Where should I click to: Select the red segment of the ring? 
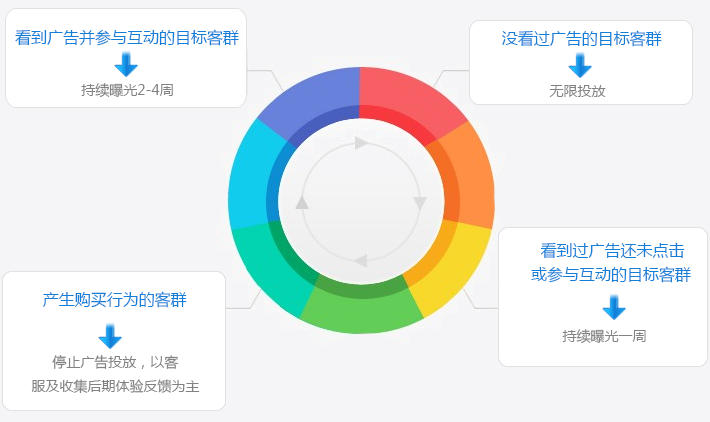403,99
